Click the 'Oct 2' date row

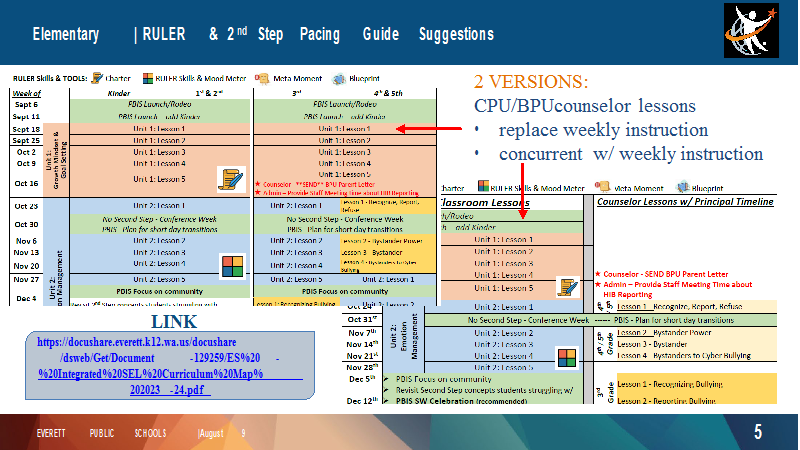(x=26, y=152)
